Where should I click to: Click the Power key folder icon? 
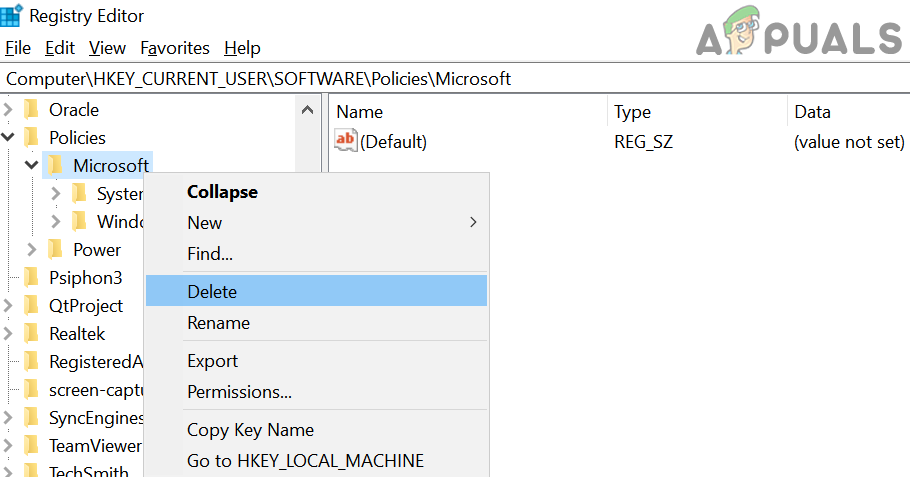[x=56, y=250]
